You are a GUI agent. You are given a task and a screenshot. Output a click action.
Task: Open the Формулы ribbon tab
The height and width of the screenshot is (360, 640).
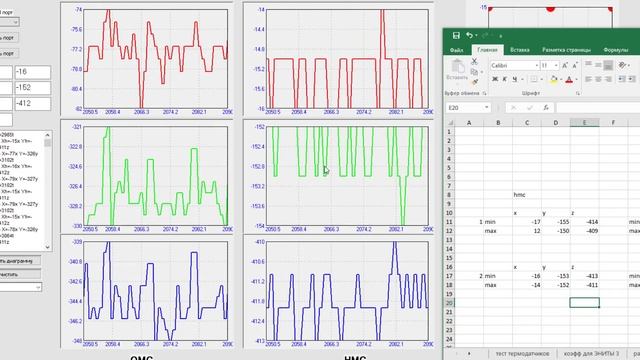616,50
